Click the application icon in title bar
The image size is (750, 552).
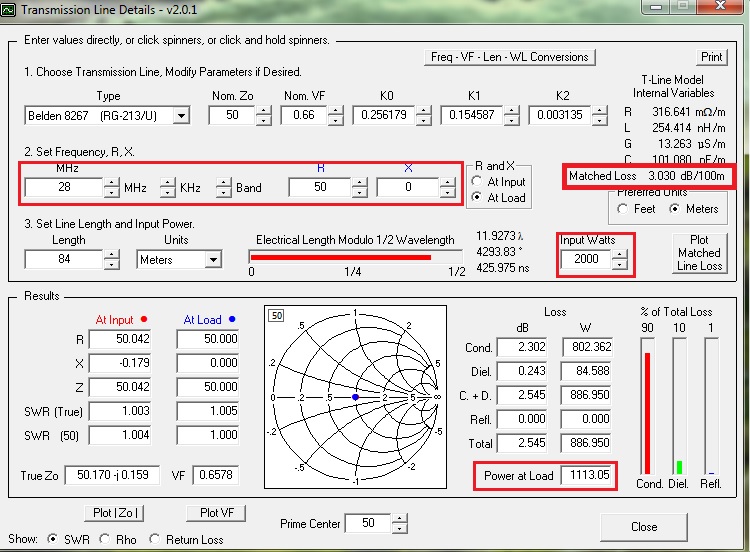[8, 9]
